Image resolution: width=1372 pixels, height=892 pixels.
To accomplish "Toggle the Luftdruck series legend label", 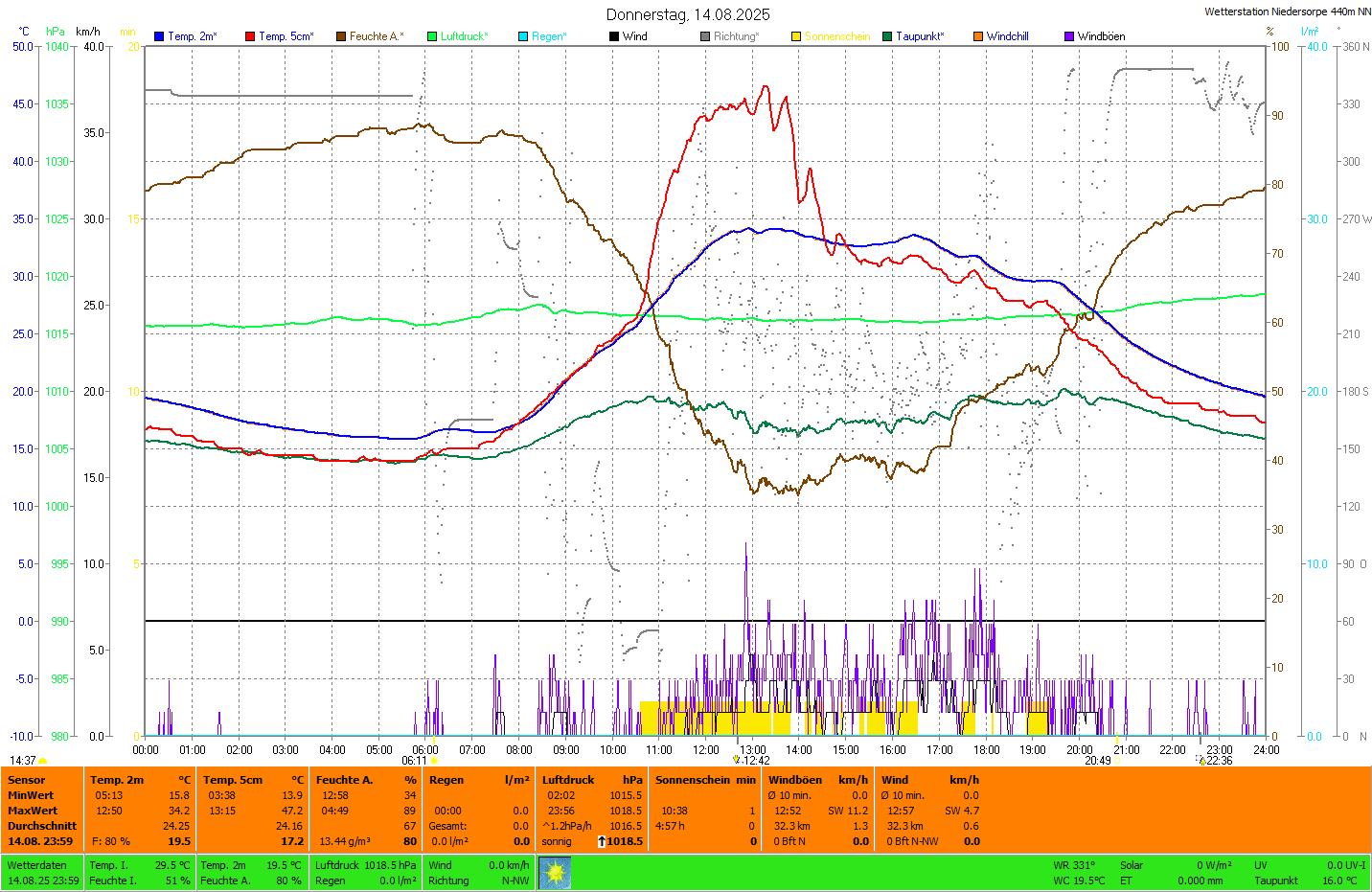I will pyautogui.click(x=464, y=36).
